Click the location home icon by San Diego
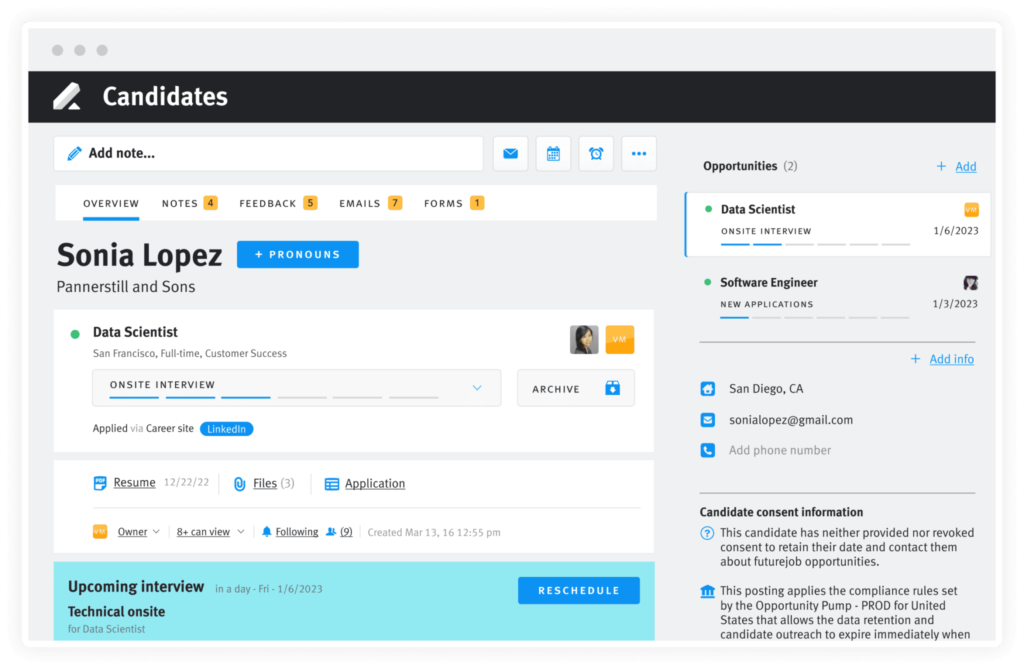1024x669 pixels. 707,389
